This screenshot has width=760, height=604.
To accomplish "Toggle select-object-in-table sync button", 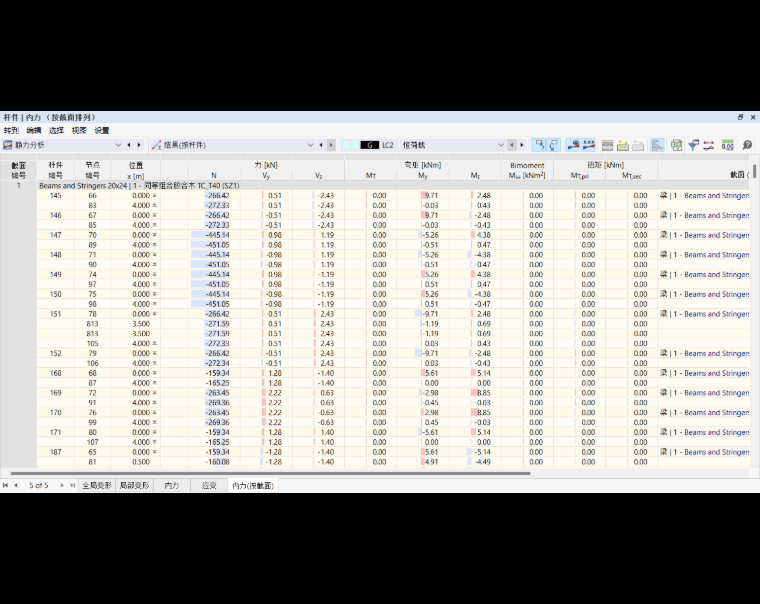I will point(539,145).
